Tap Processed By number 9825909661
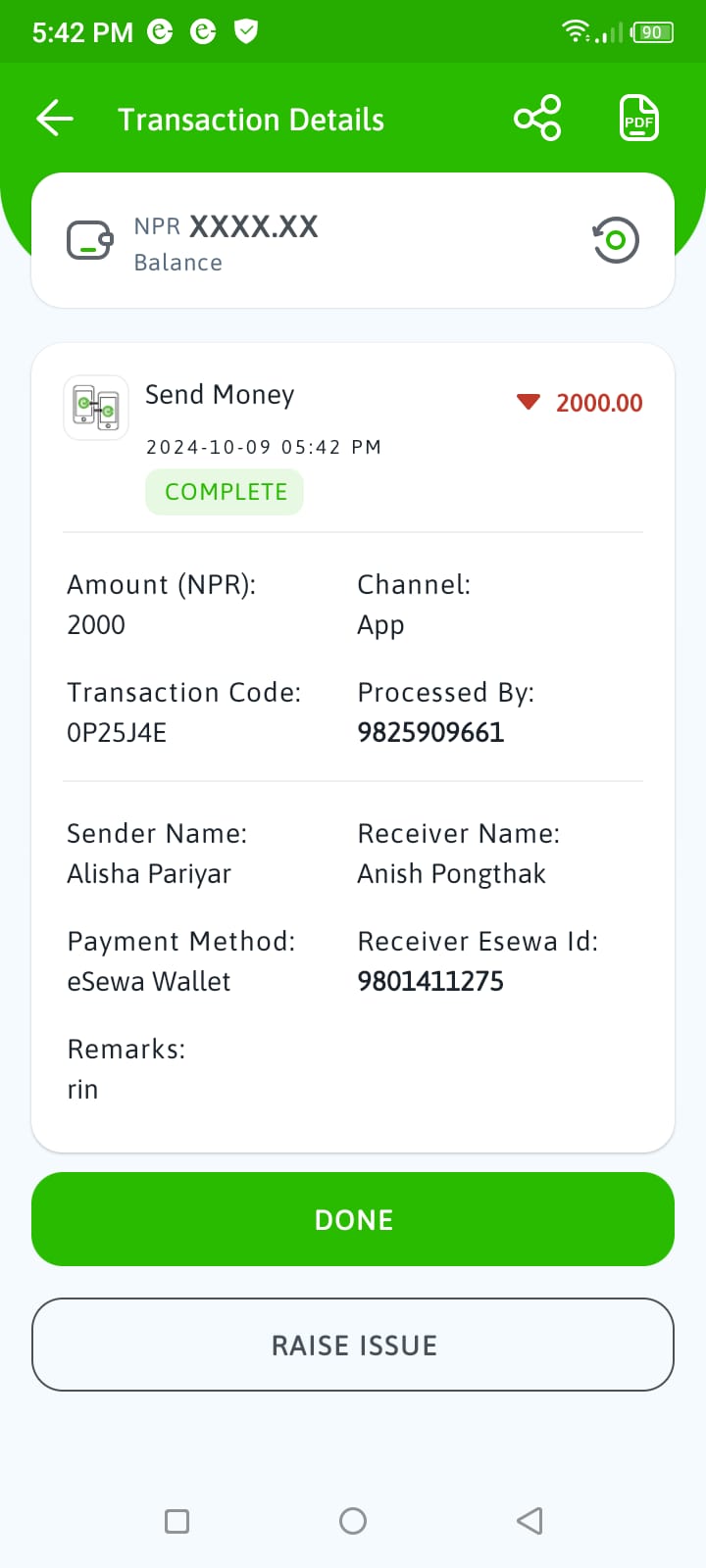This screenshot has width=706, height=1568. (x=430, y=732)
